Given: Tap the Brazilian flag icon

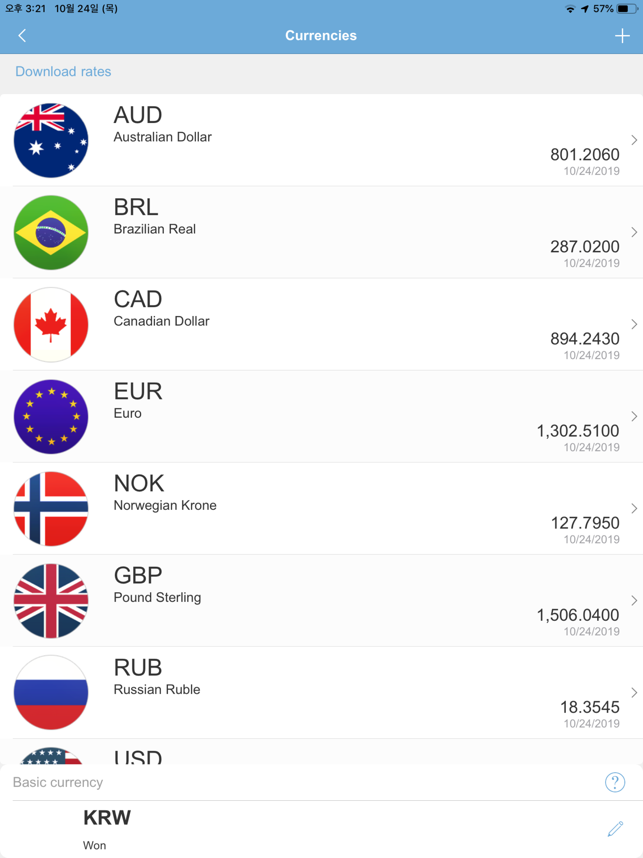Looking at the screenshot, I should (x=51, y=233).
